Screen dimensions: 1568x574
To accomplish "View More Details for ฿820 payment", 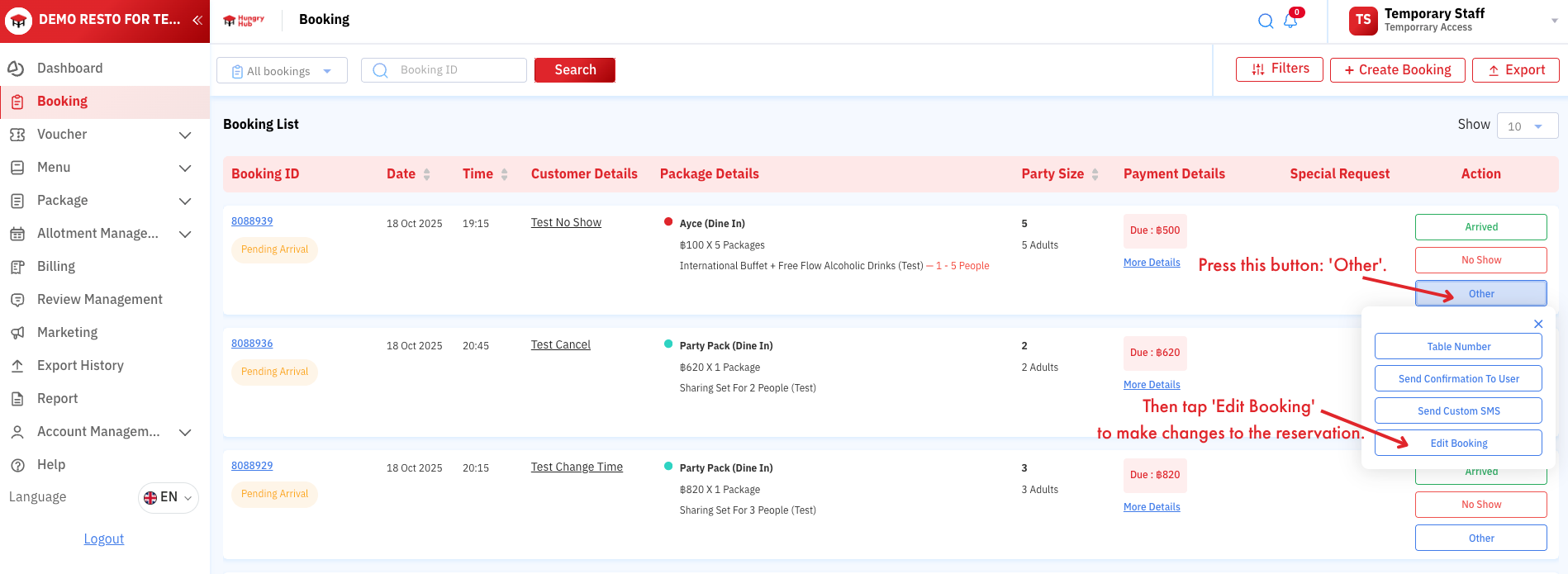I will click(x=1152, y=507).
